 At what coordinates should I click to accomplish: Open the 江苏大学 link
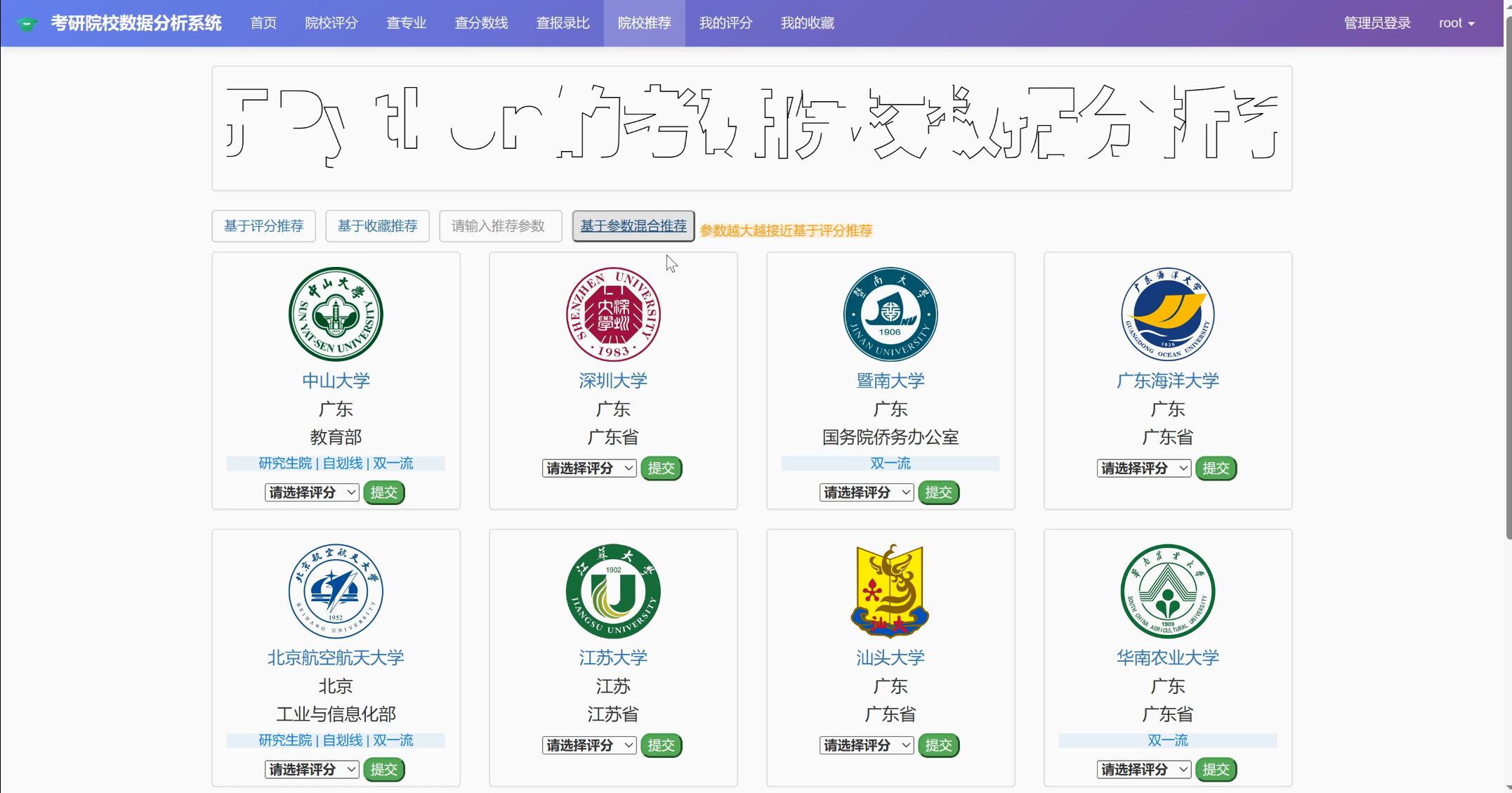(x=613, y=657)
